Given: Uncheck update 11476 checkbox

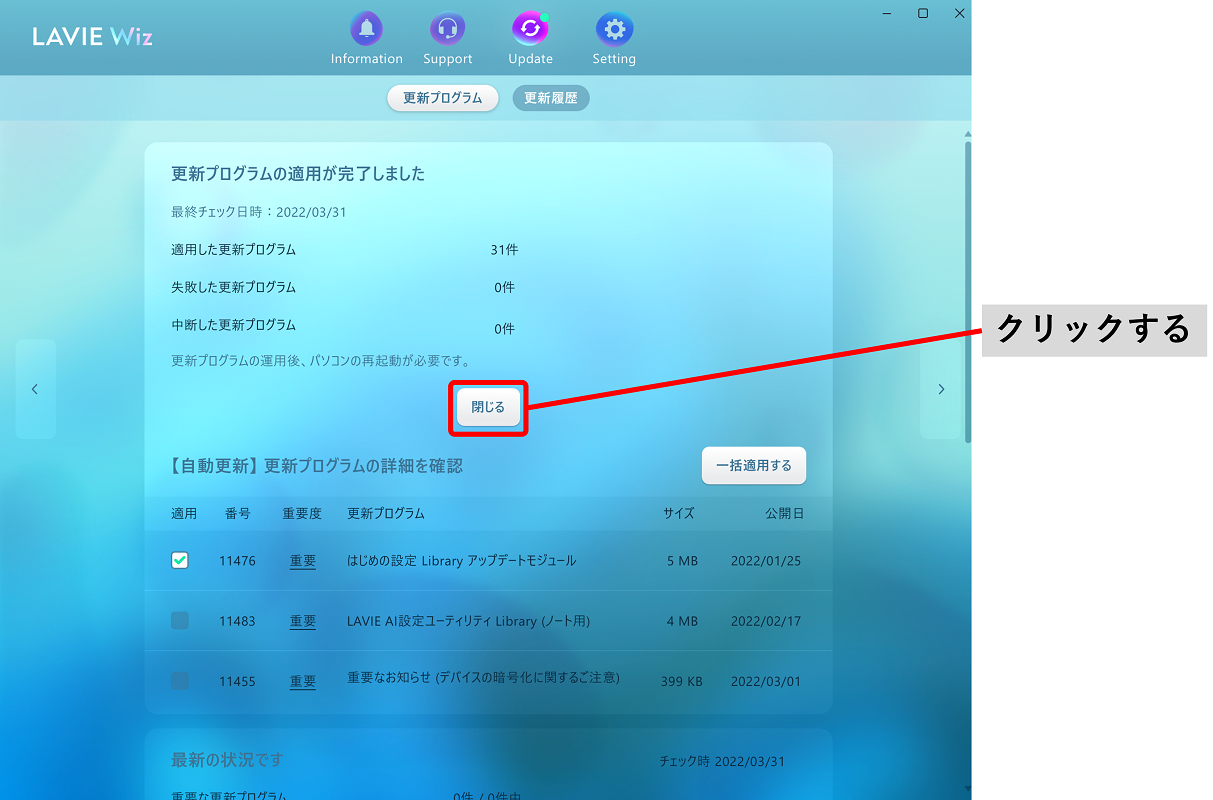Looking at the screenshot, I should tap(180, 561).
